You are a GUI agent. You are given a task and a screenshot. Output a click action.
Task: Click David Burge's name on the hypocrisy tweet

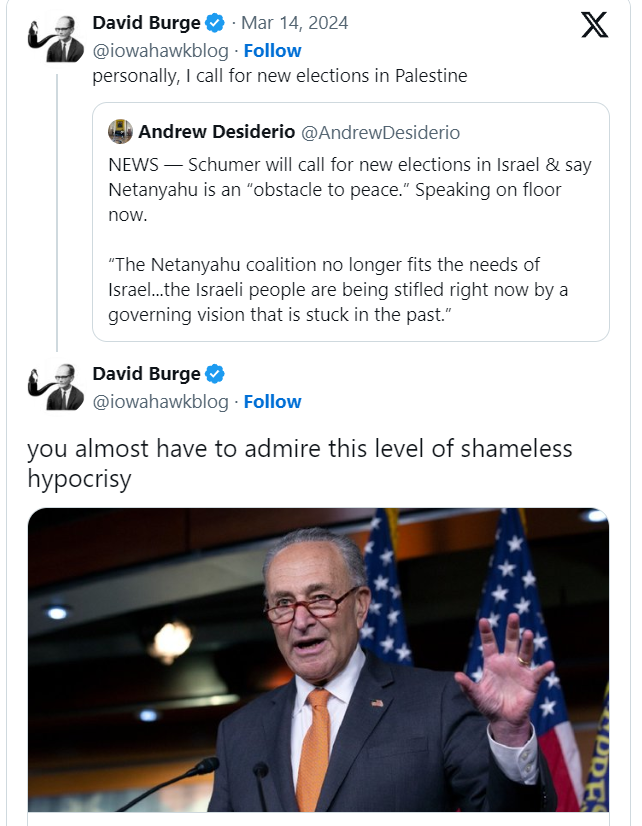point(146,374)
